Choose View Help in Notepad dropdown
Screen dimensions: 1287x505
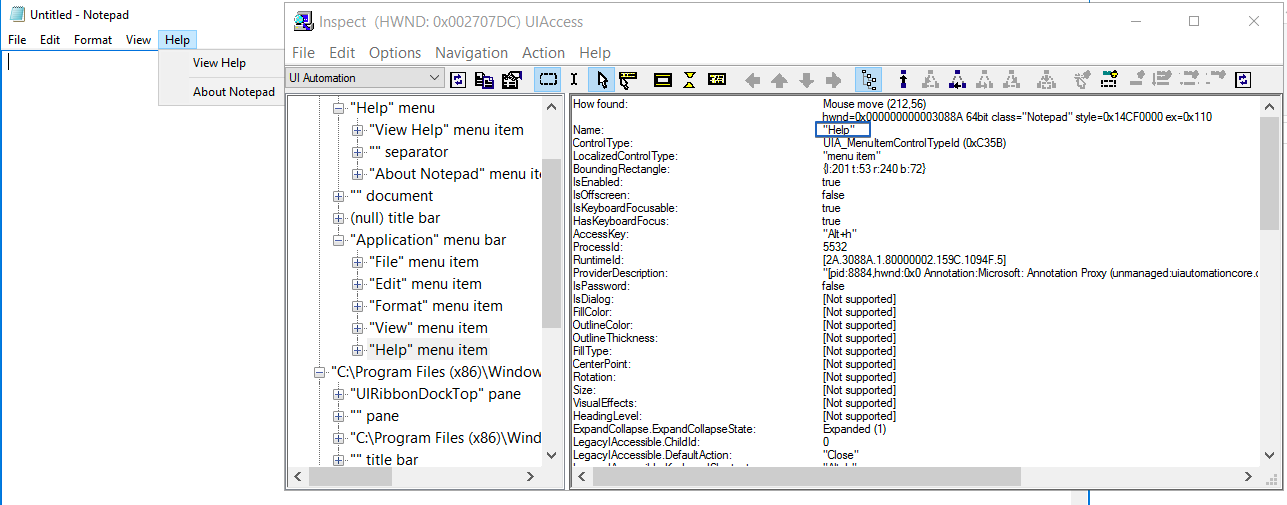[x=220, y=63]
